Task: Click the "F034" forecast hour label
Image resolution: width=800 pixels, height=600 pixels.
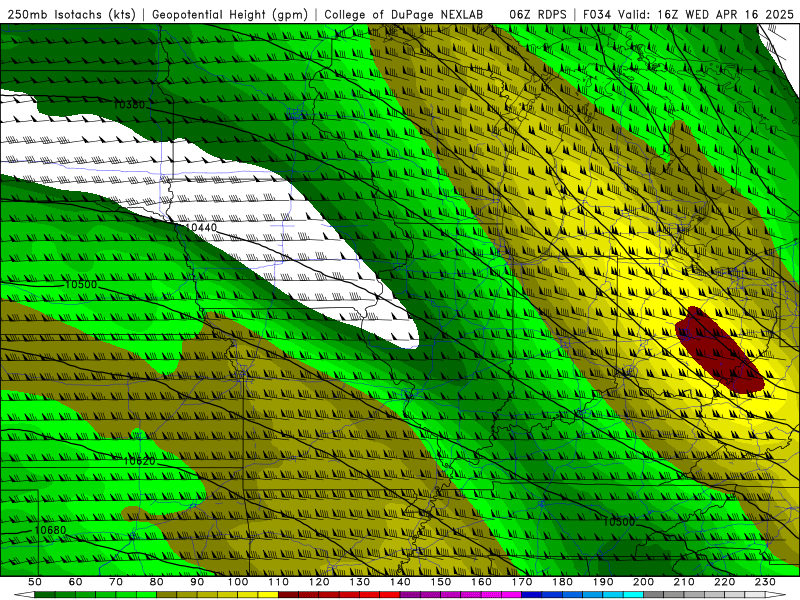Action: point(598,14)
